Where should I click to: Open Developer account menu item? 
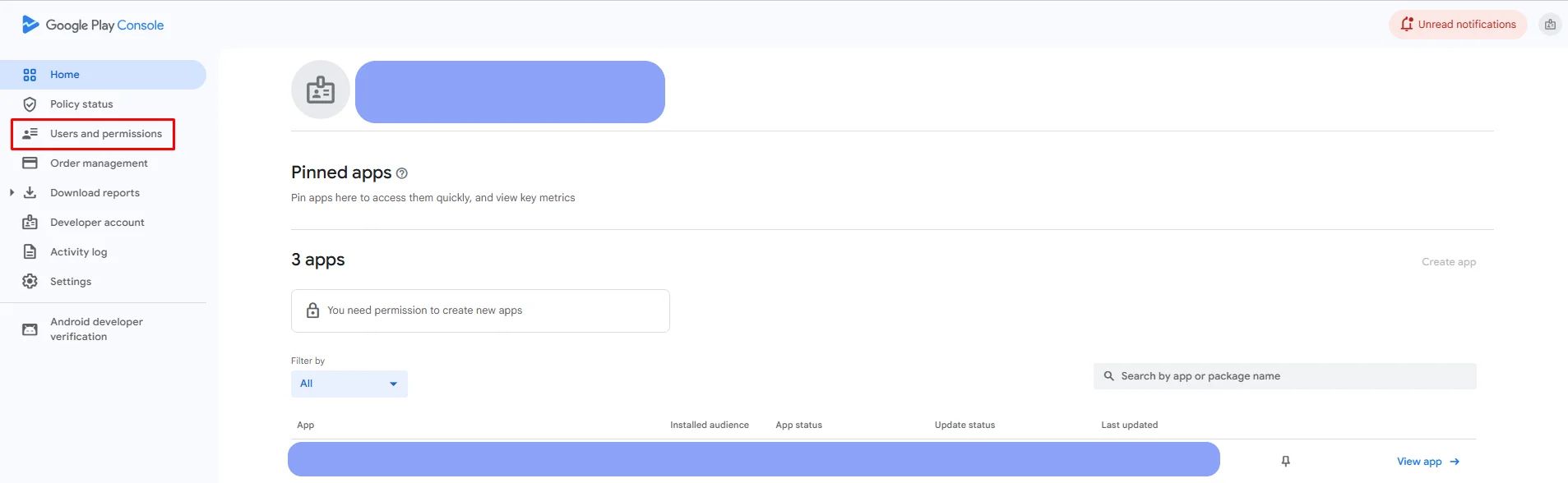click(97, 223)
